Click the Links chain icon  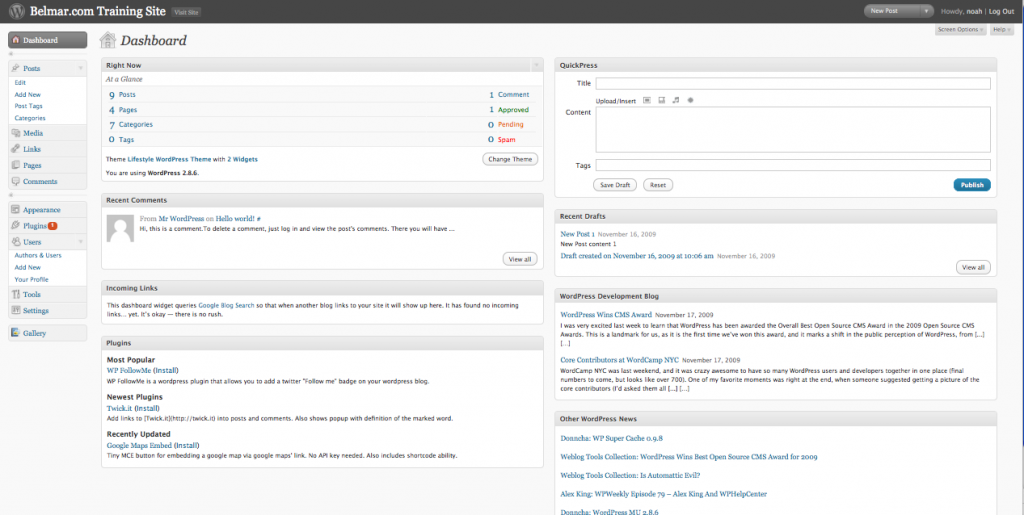16,149
